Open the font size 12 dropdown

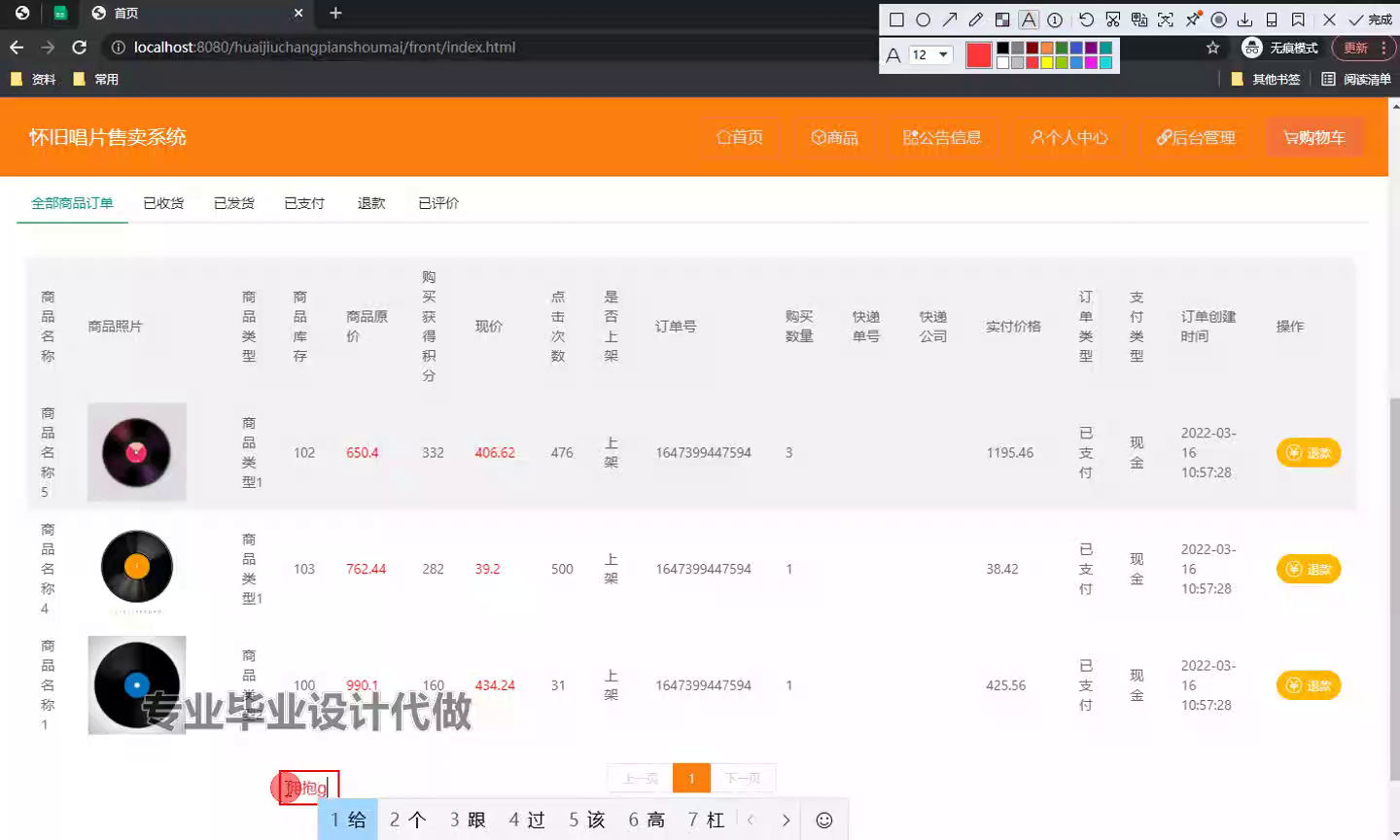tap(930, 54)
